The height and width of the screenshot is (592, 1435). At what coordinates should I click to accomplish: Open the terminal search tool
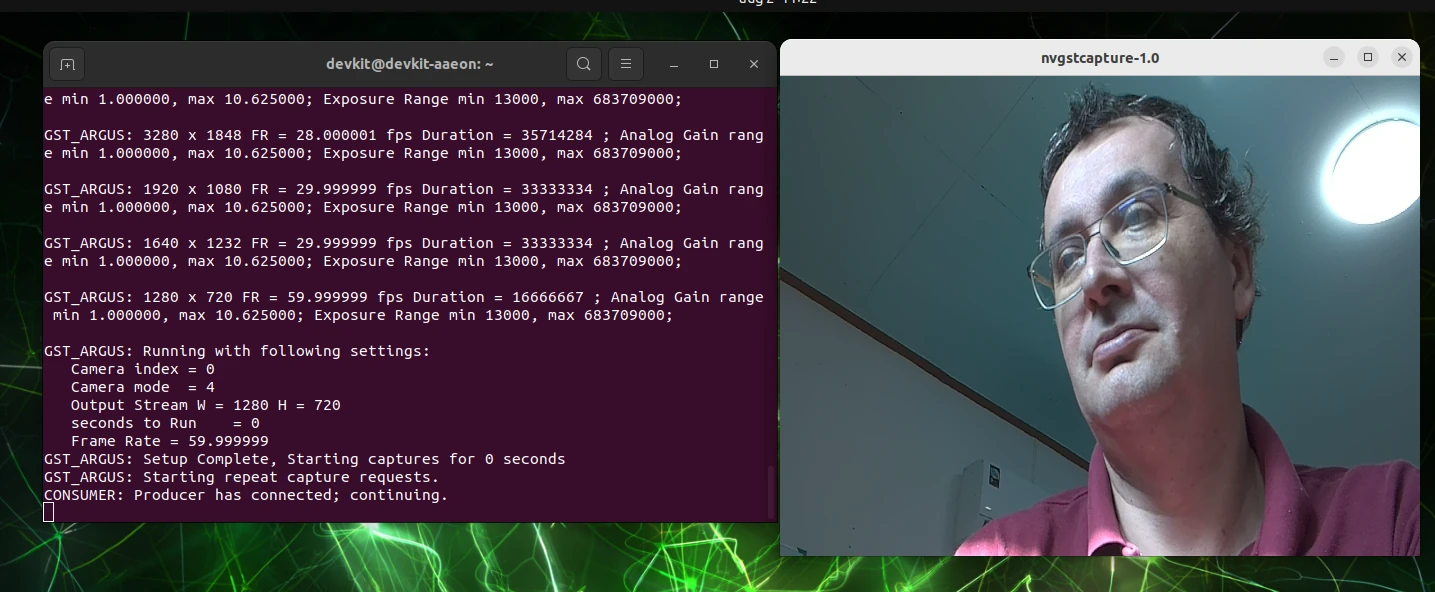584,65
